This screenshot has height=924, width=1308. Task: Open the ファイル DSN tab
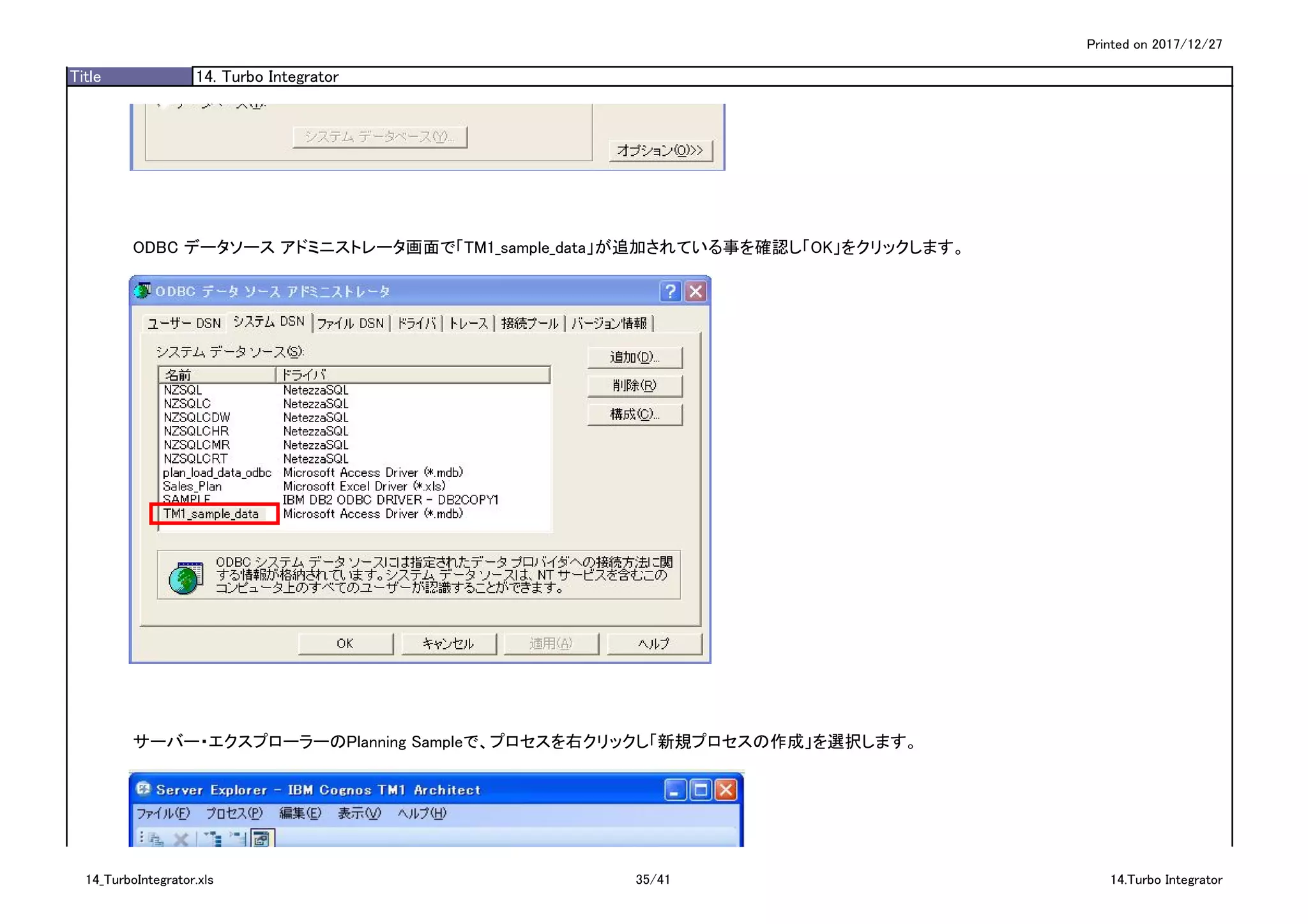(x=351, y=324)
